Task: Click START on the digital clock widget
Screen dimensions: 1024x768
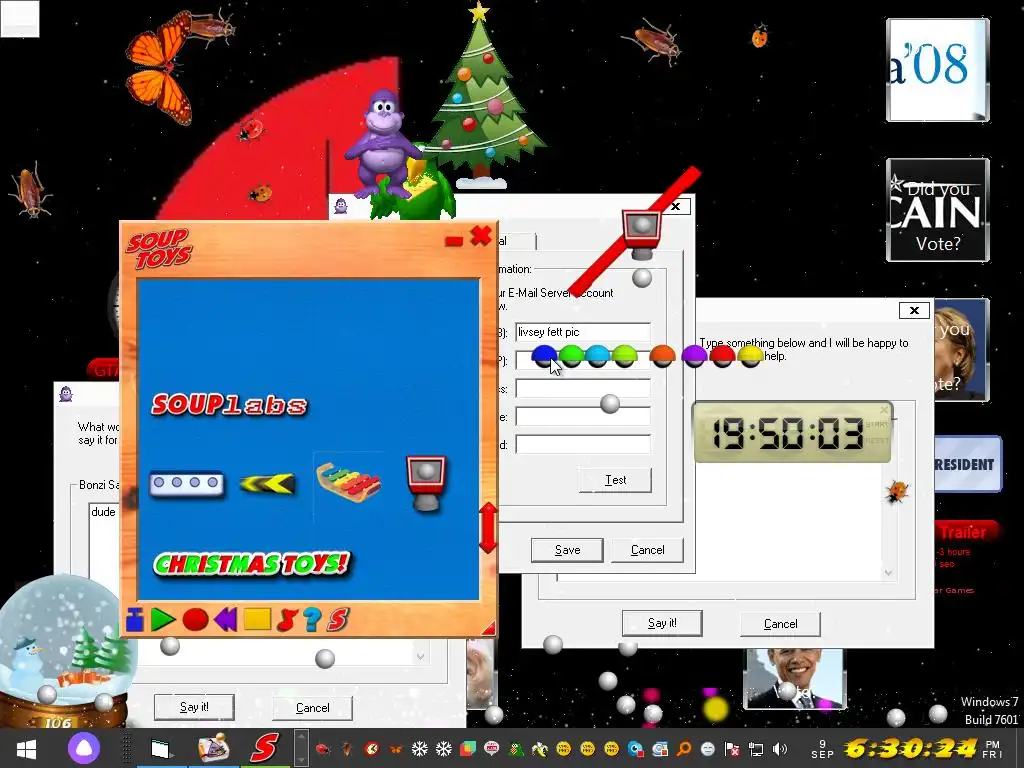Action: pyautogui.click(x=876, y=424)
